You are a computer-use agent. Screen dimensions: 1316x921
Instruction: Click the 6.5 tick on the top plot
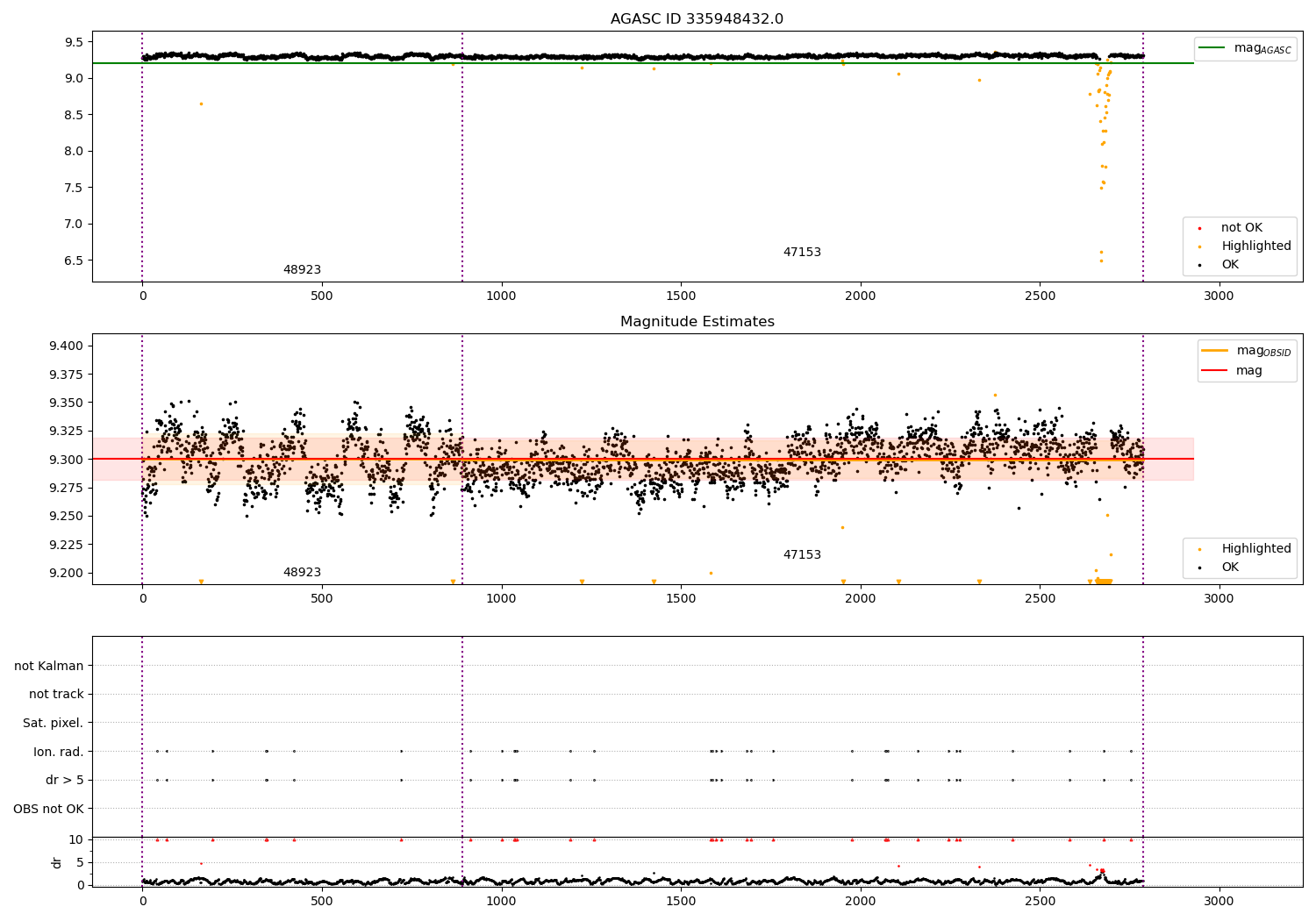pyautogui.click(x=73, y=261)
